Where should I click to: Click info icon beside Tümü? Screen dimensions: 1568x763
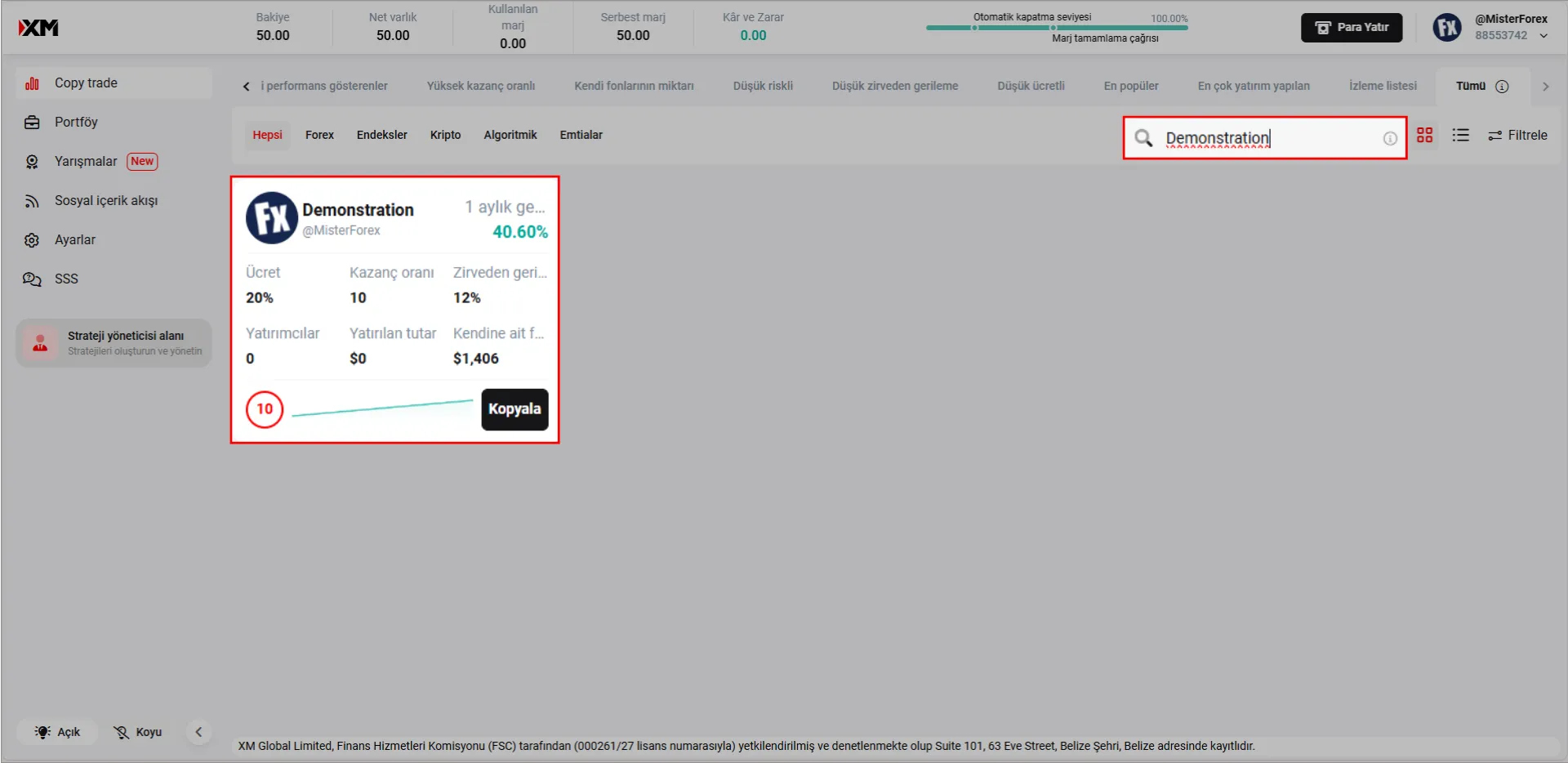point(1502,87)
